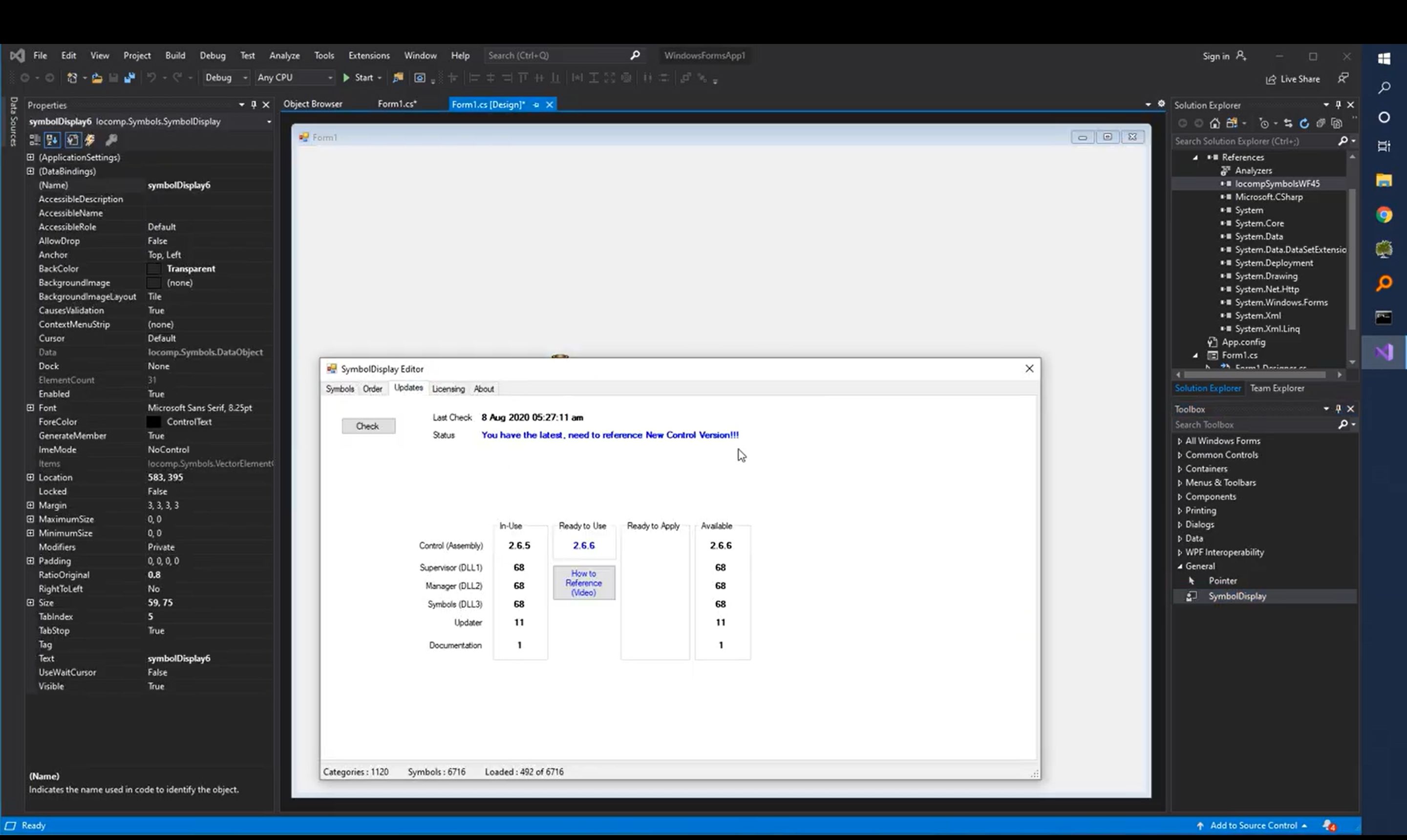This screenshot has width=1407, height=840.
Task: Expand the (ApplicationSettings) property group
Action: pyautogui.click(x=31, y=157)
